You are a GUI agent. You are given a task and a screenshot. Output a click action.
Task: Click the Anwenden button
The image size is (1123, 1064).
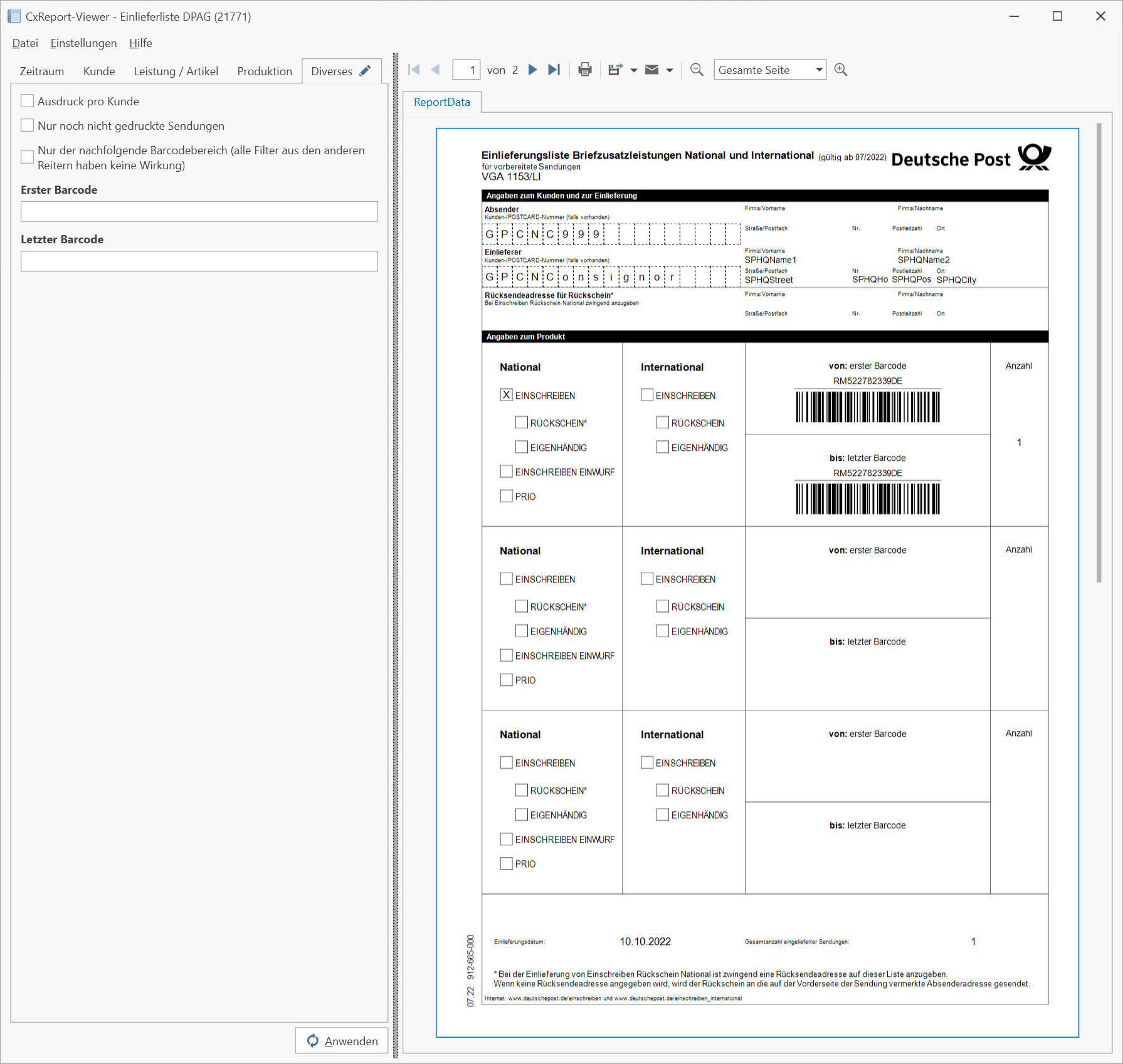tap(342, 1041)
